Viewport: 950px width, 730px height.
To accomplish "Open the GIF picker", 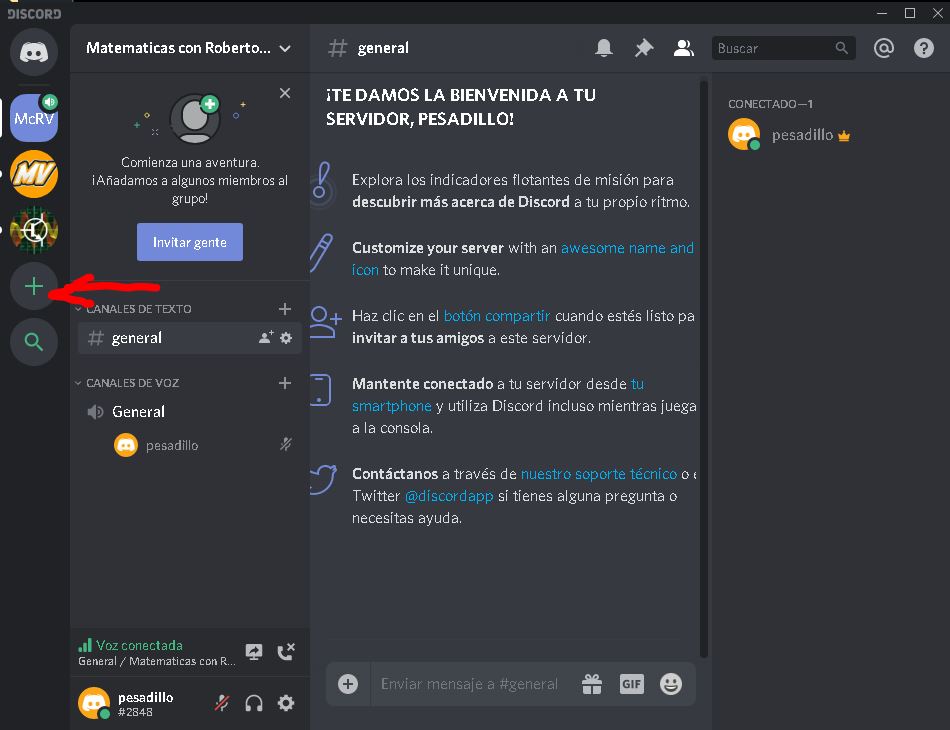I will point(631,684).
